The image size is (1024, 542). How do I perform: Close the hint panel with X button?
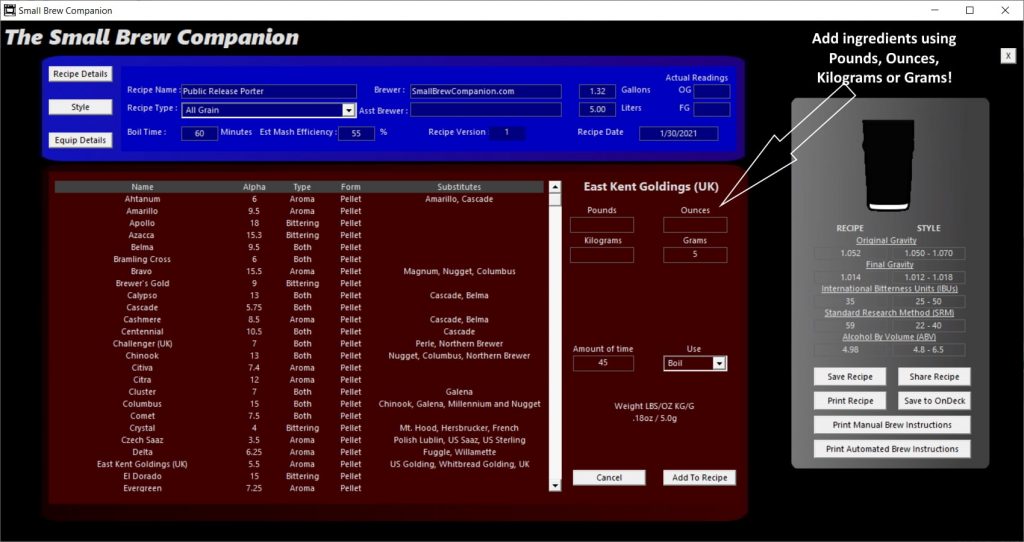coord(1008,56)
